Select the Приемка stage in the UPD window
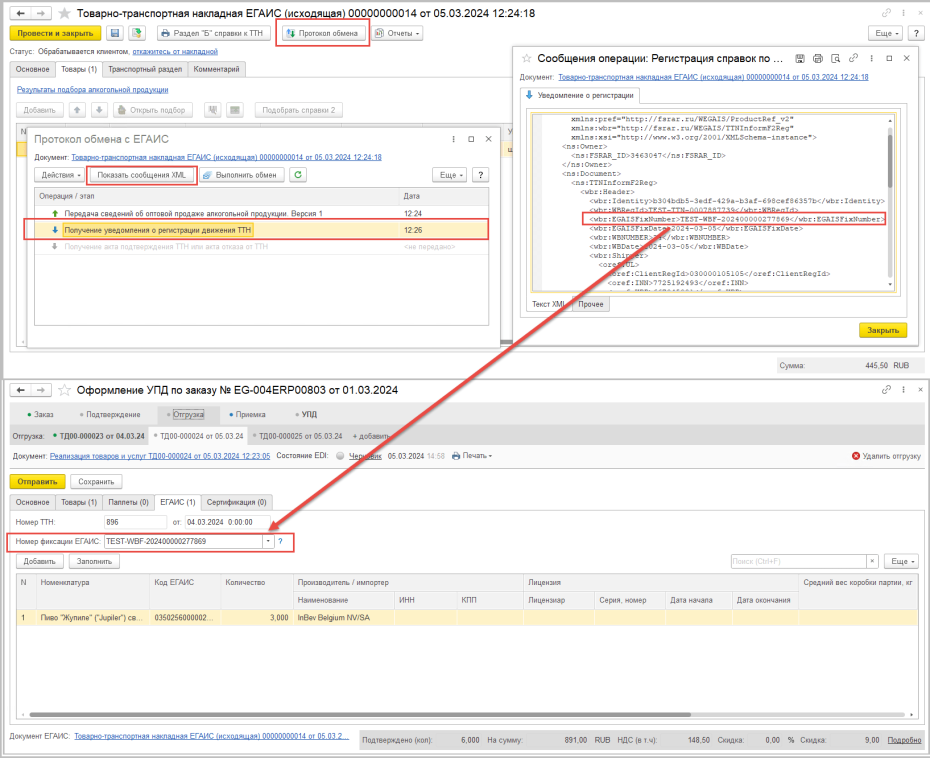The image size is (930, 758). coord(247,415)
